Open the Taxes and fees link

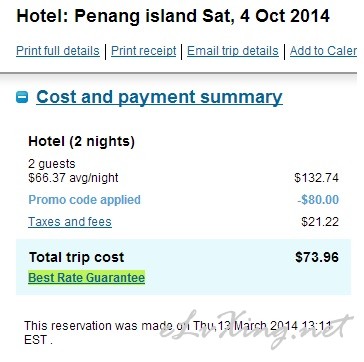70,222
